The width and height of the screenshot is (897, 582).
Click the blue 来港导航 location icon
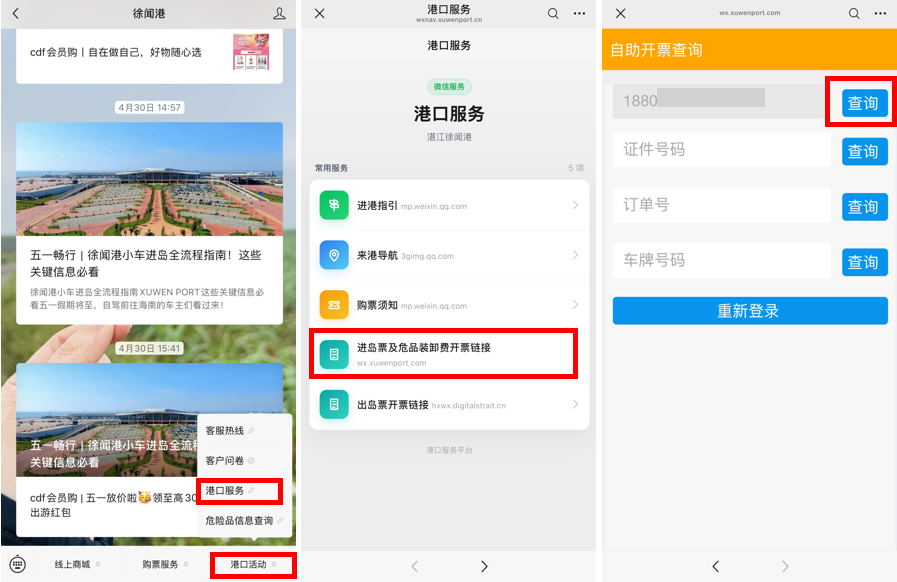[334, 255]
